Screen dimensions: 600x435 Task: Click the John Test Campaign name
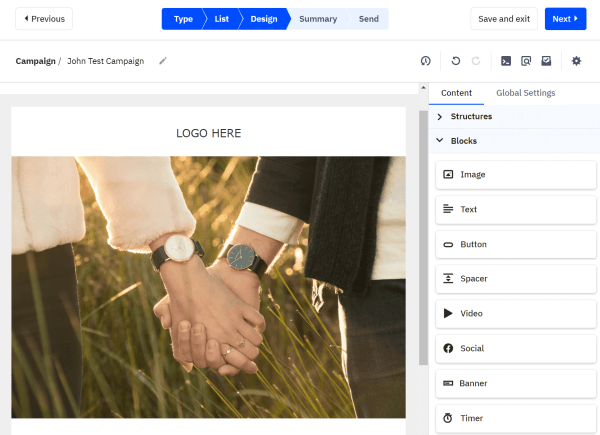(x=106, y=61)
